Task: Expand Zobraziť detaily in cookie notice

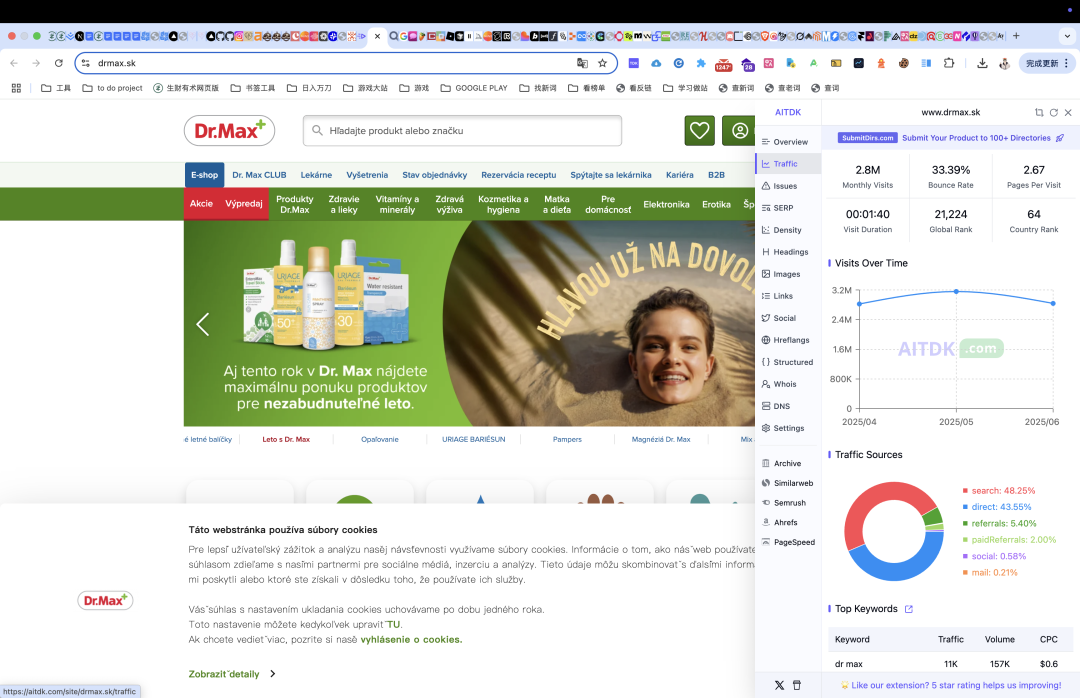Action: [232, 674]
